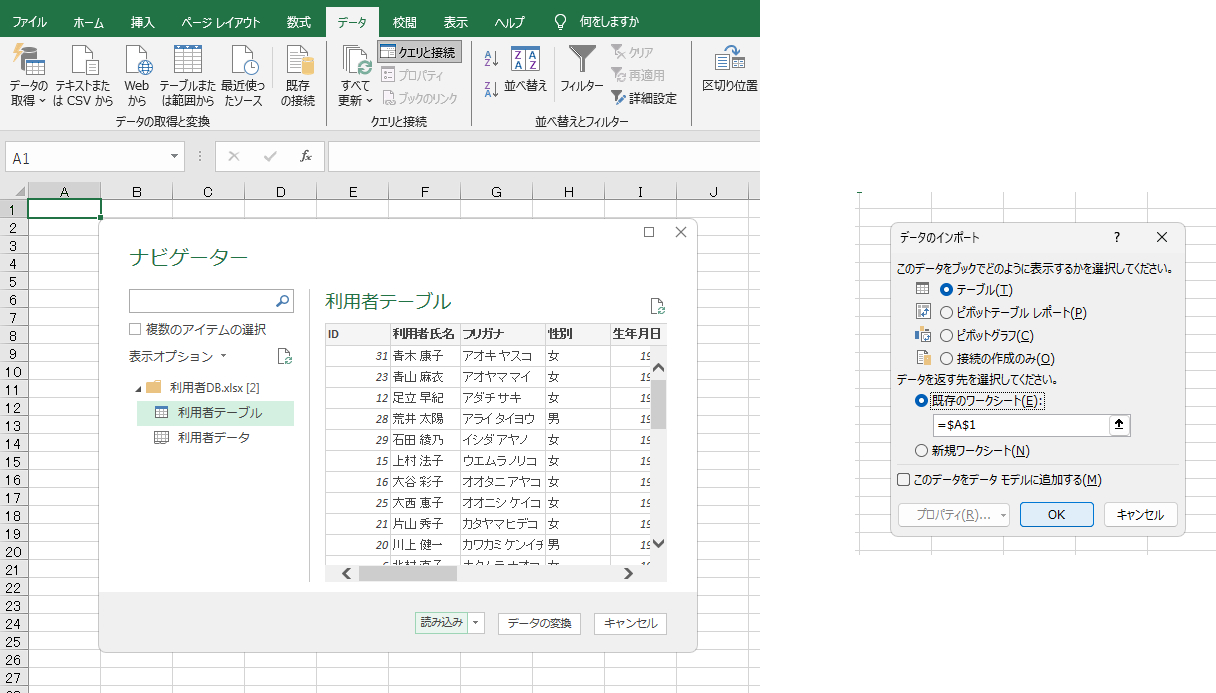Click the 再適用 filter icon

[637, 75]
